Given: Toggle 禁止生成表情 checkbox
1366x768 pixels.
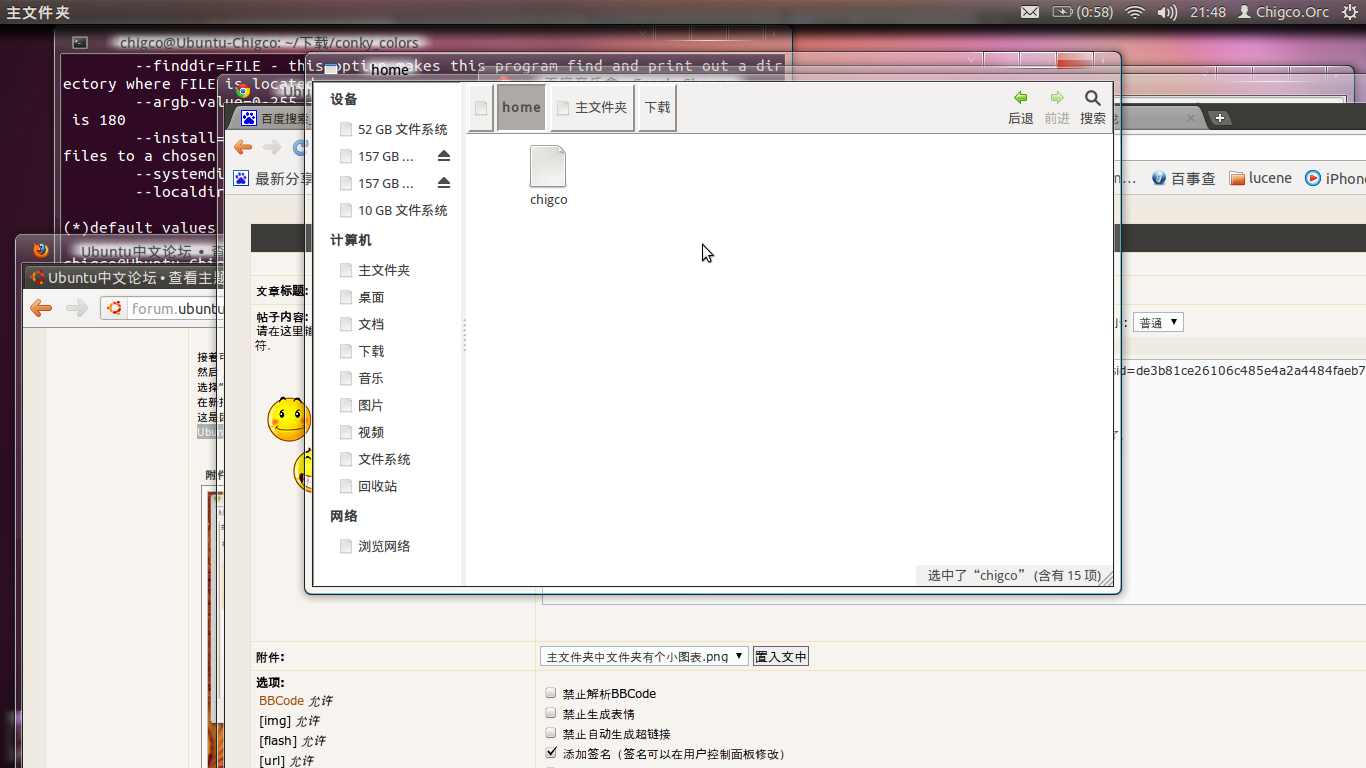Looking at the screenshot, I should pos(551,713).
